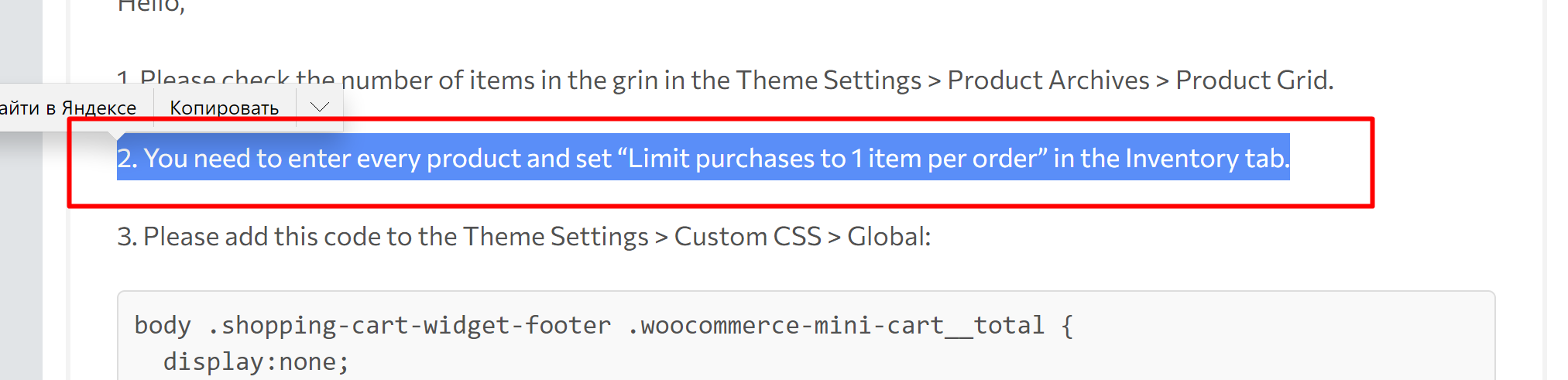Click the Копировать option in selection popup
This screenshot has width=1568, height=380.
coord(224,108)
